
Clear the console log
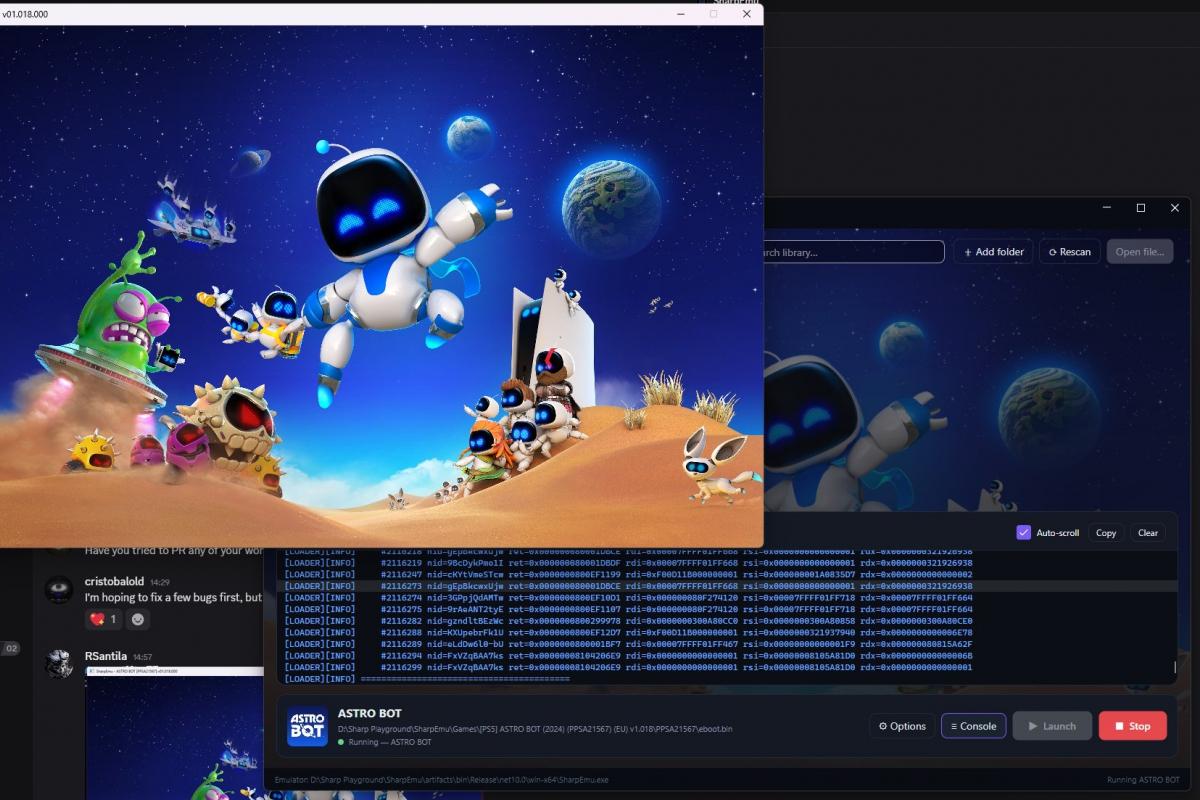[x=1148, y=532]
